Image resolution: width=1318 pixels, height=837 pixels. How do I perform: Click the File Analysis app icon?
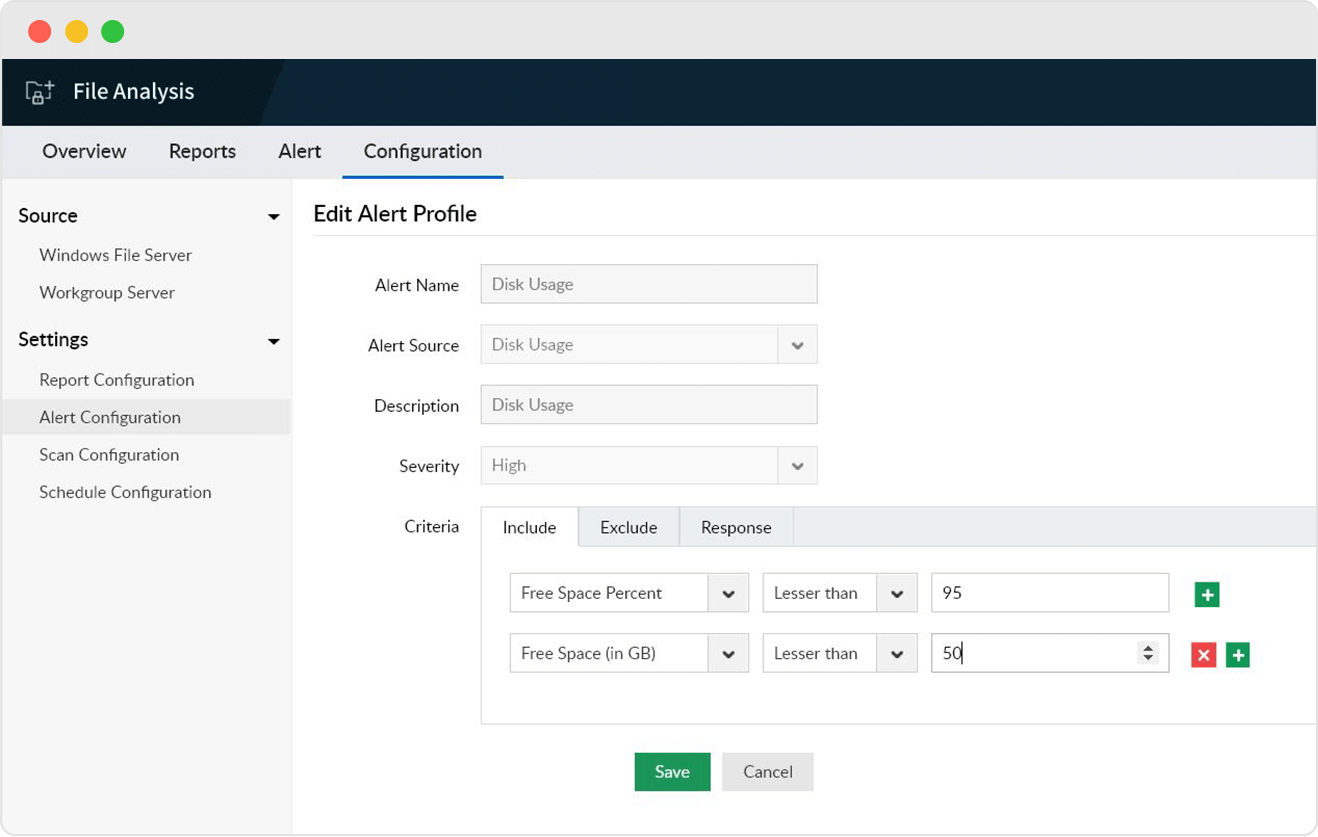pos(37,91)
